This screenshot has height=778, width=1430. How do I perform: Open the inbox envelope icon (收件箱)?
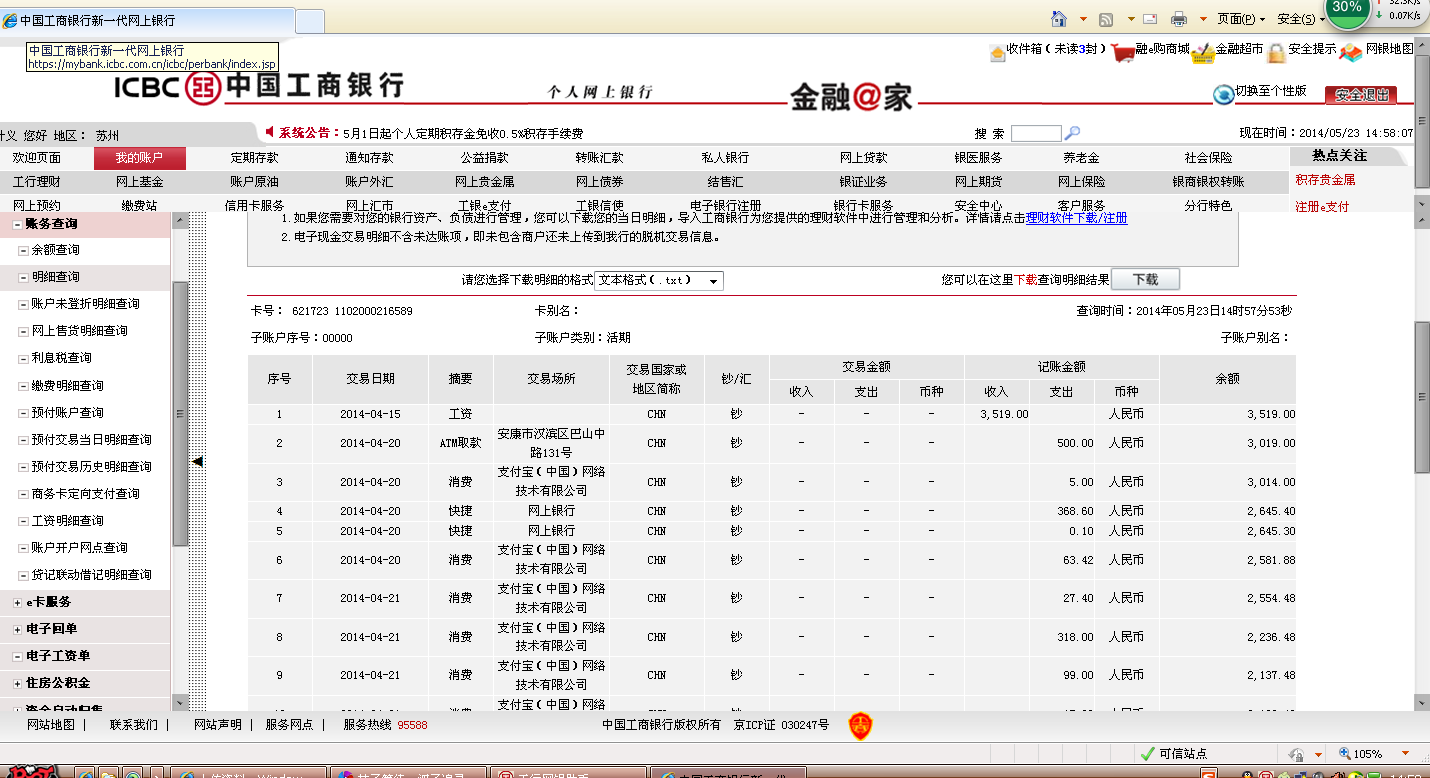(997, 52)
